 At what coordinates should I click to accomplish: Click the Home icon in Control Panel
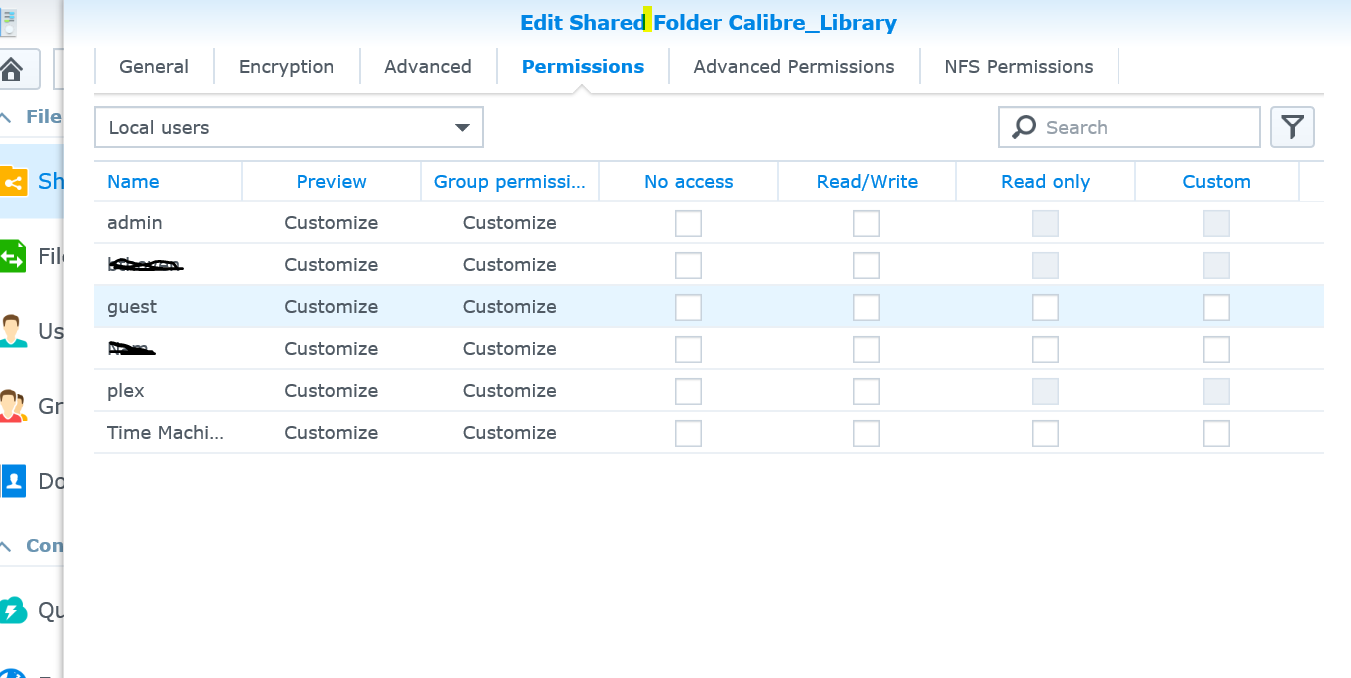(x=12, y=70)
